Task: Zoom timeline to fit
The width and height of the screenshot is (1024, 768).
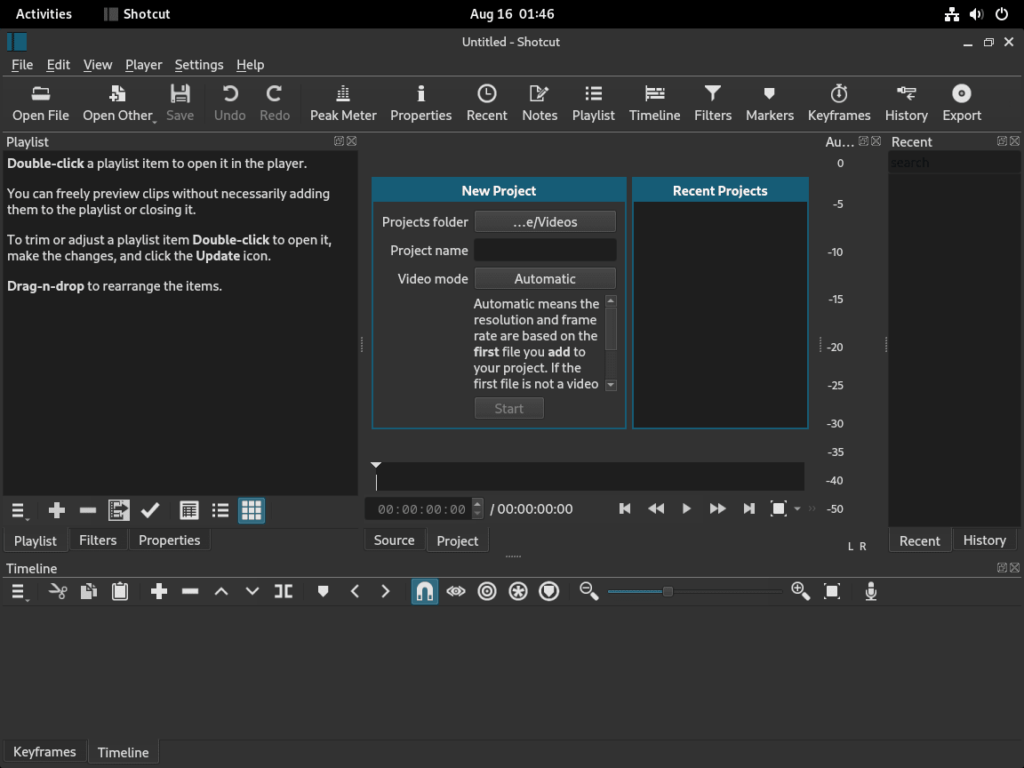Action: coord(832,592)
